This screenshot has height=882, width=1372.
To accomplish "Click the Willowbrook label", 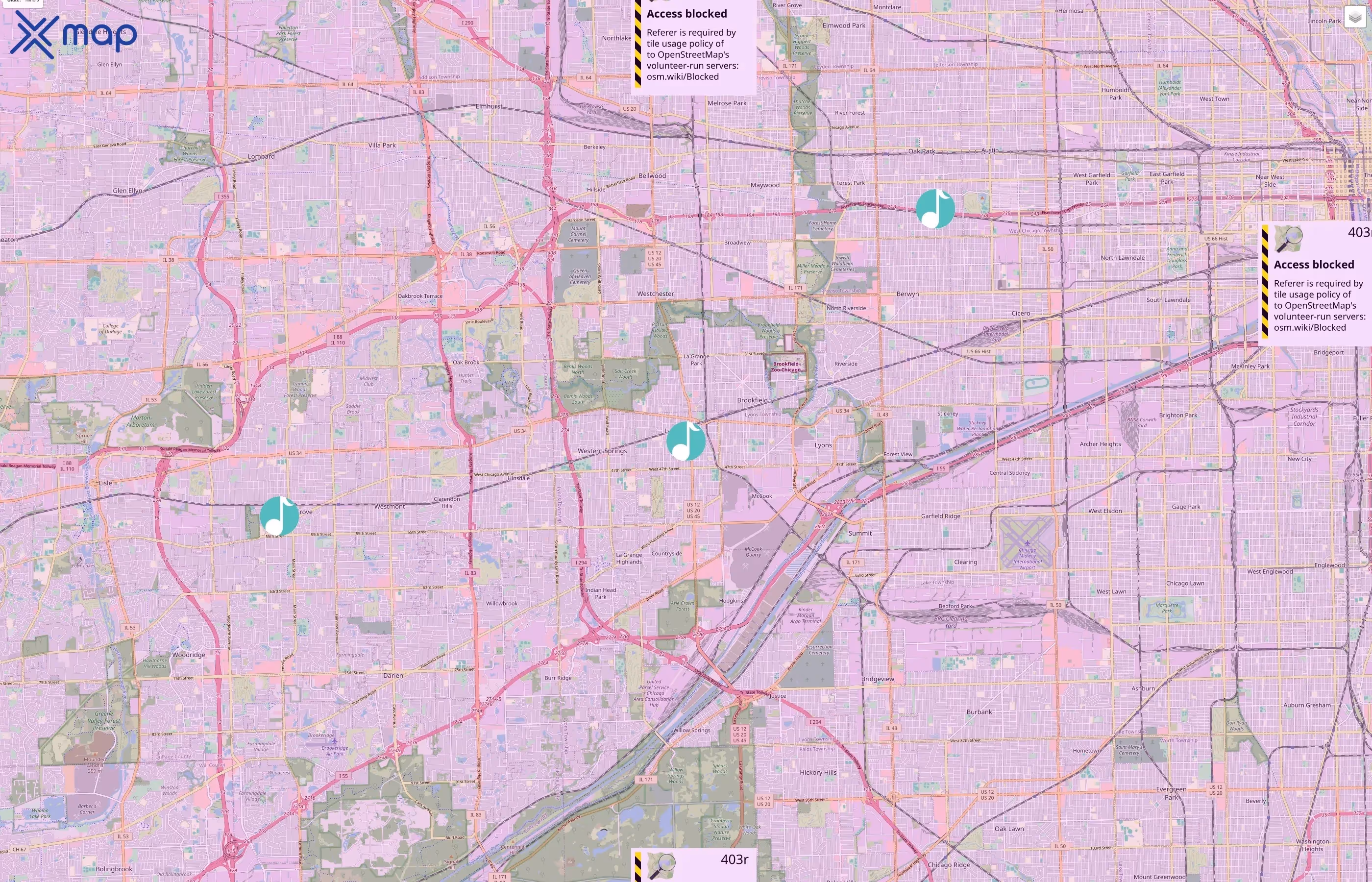I will pyautogui.click(x=502, y=604).
